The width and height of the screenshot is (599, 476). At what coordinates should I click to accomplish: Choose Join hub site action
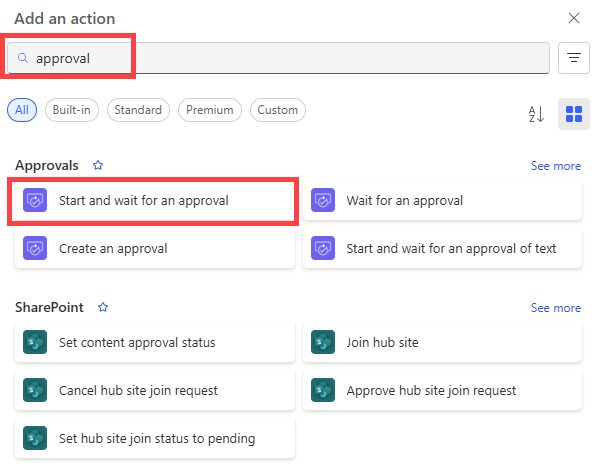(442, 342)
